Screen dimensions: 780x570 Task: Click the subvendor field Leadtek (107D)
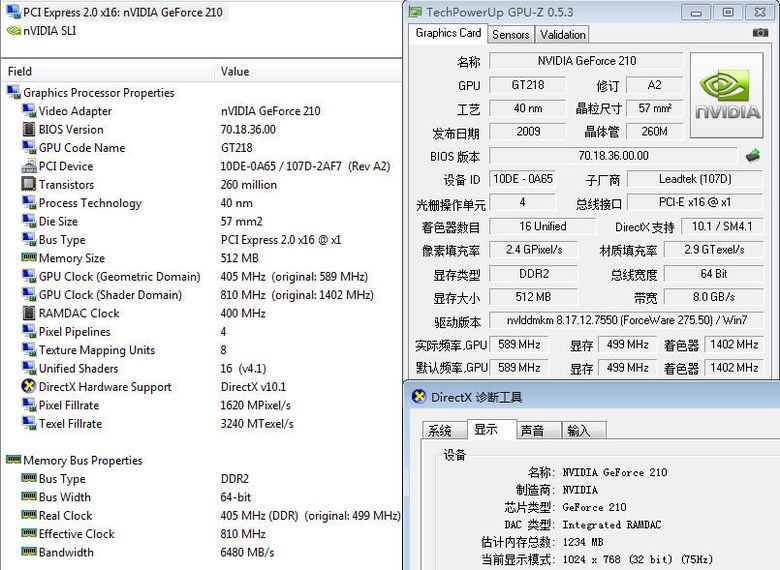(695, 179)
